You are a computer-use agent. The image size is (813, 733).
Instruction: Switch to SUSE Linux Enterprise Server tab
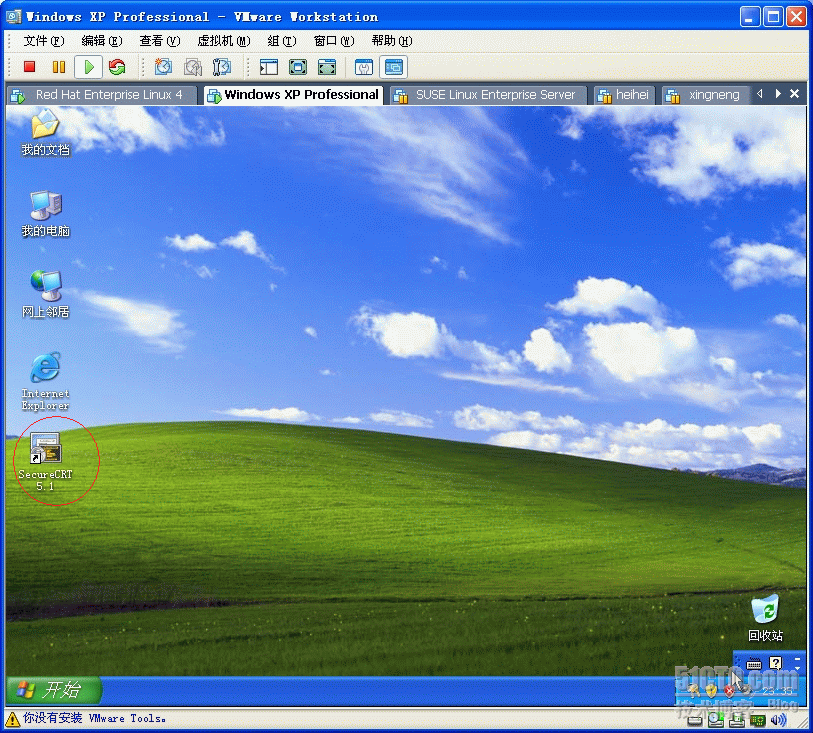(488, 95)
